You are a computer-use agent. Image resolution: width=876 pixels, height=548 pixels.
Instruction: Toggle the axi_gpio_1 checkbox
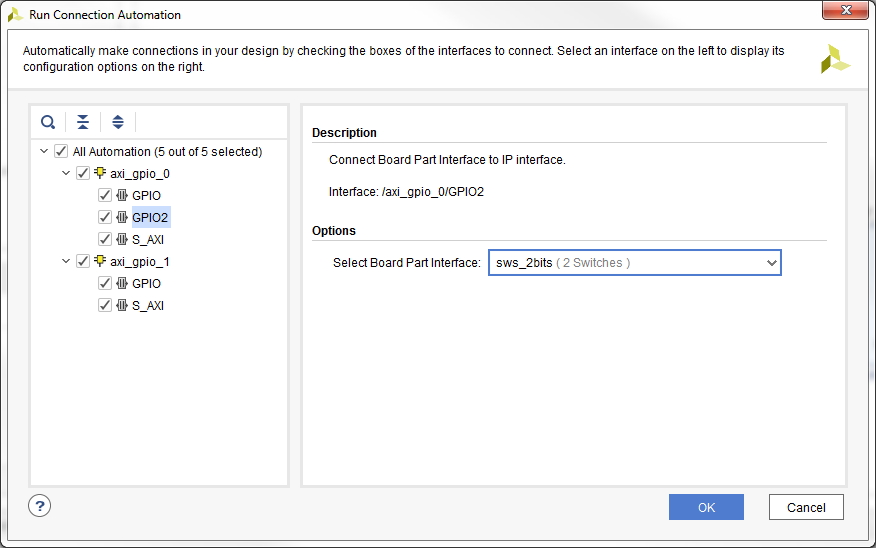point(83,261)
